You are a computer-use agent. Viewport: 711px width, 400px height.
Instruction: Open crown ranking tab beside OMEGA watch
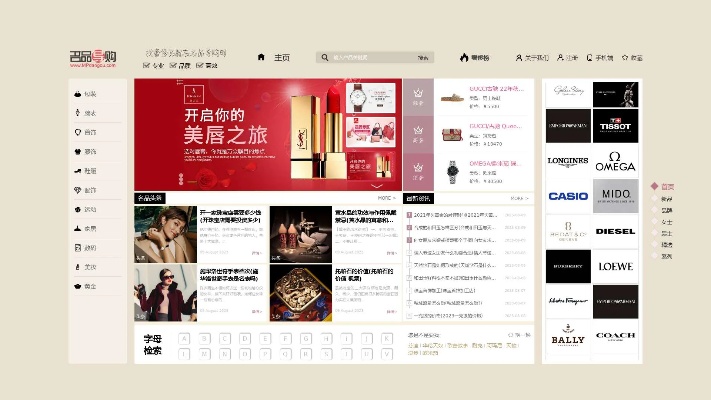pyautogui.click(x=418, y=172)
